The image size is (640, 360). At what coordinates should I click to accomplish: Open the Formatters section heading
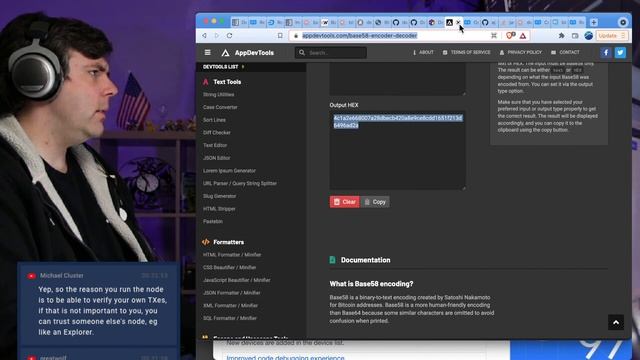[229, 242]
